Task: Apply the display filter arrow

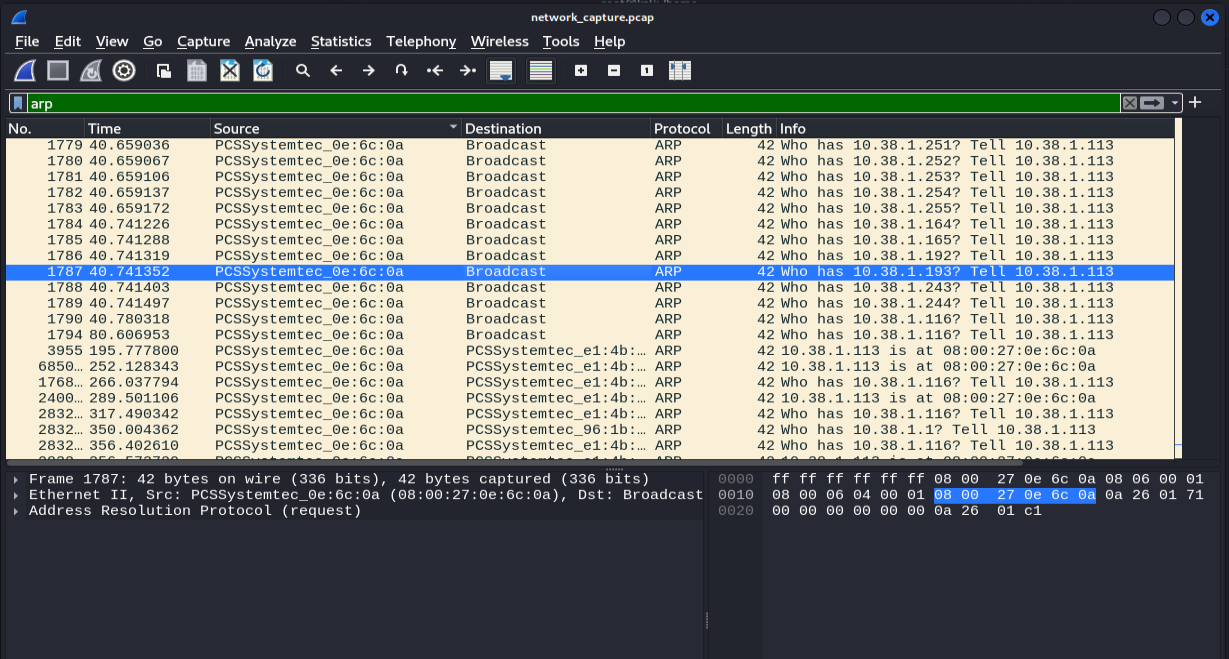Action: click(x=1153, y=103)
